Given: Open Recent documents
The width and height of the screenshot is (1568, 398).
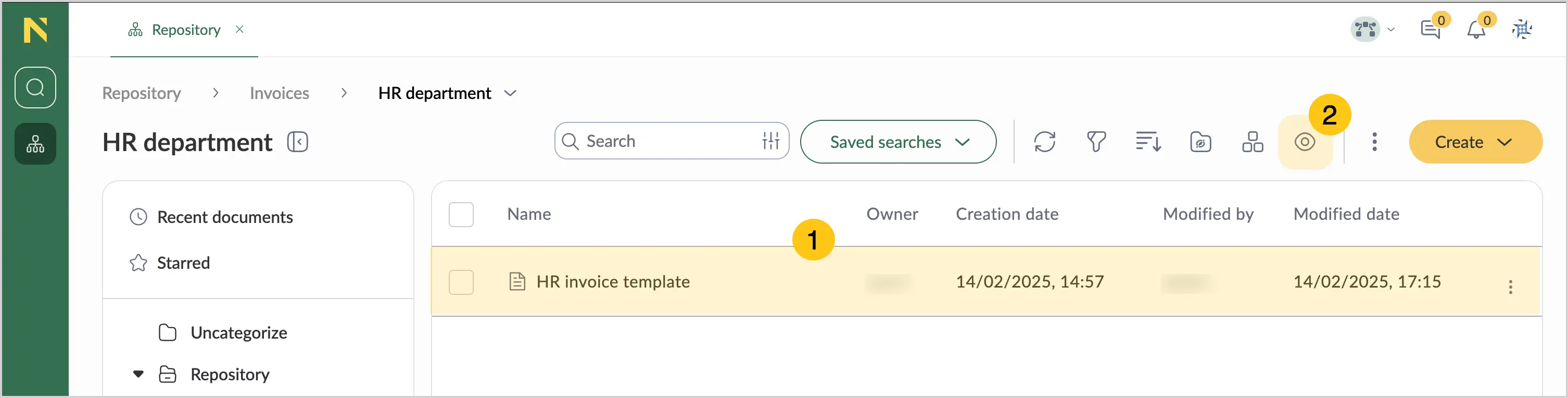Looking at the screenshot, I should 211,217.
